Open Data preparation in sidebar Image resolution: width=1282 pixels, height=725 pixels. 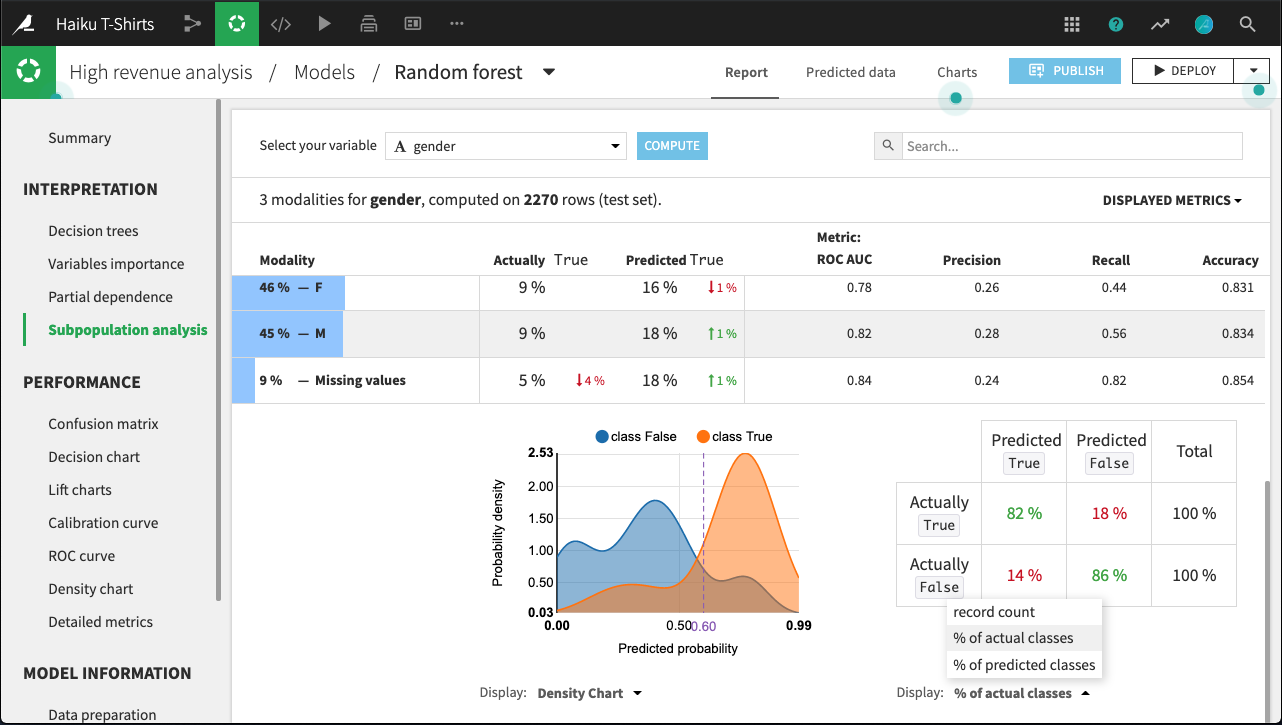[x=102, y=714]
